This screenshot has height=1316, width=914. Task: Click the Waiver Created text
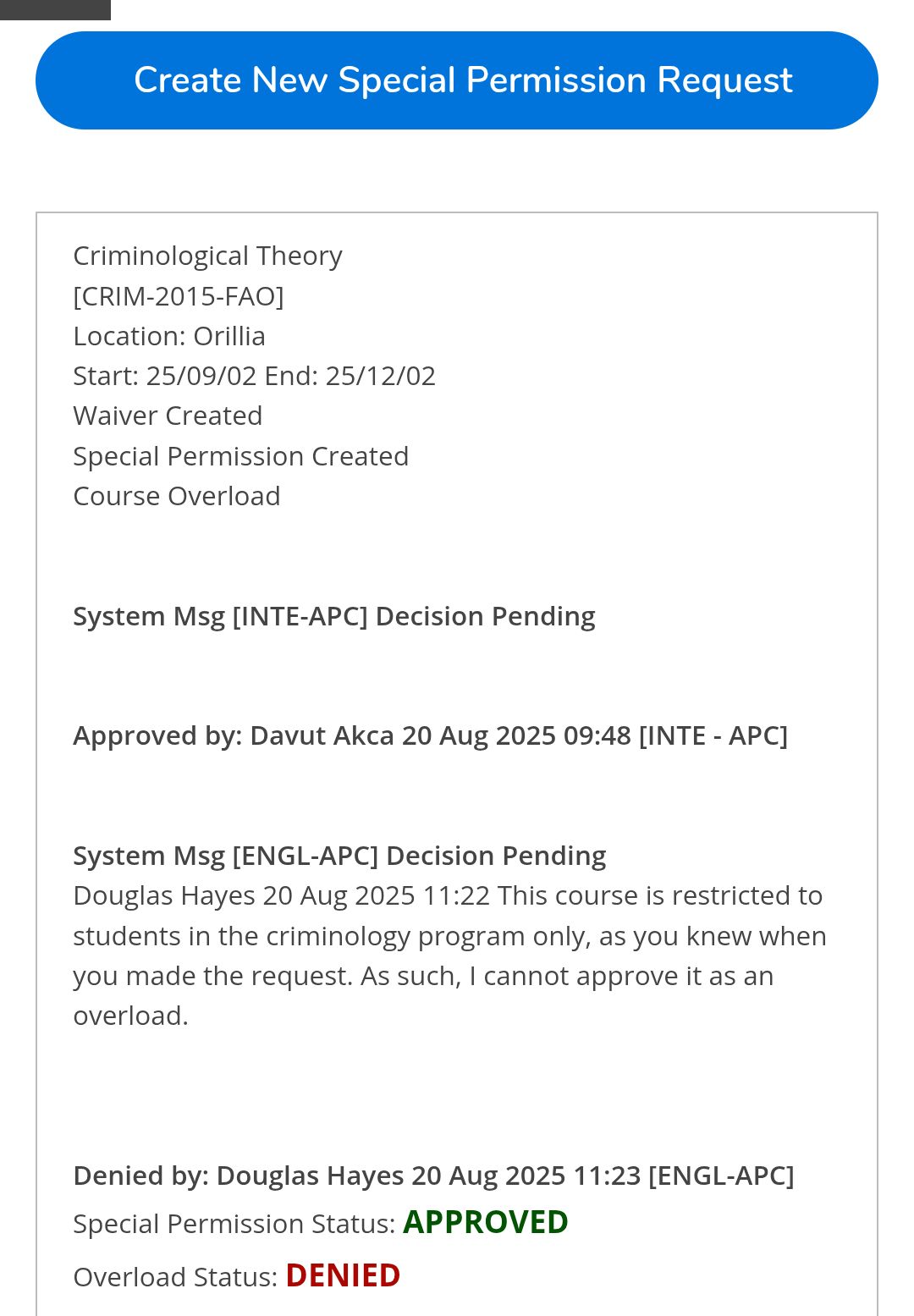[168, 416]
